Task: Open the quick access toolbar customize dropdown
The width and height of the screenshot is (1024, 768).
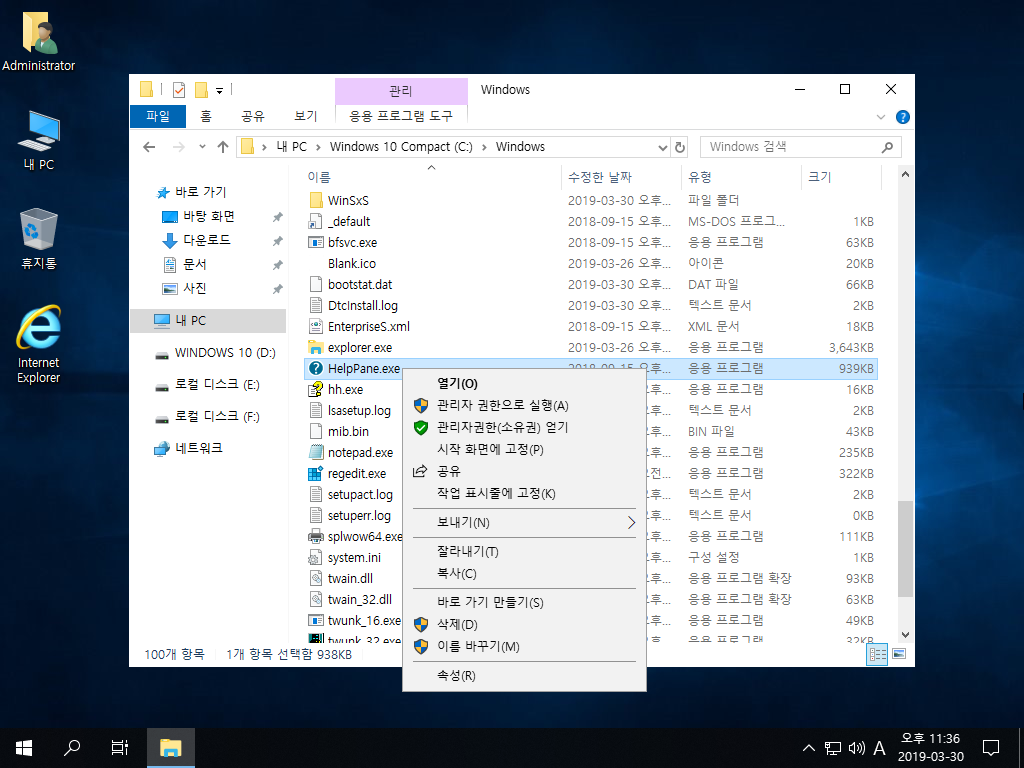Action: [x=219, y=91]
